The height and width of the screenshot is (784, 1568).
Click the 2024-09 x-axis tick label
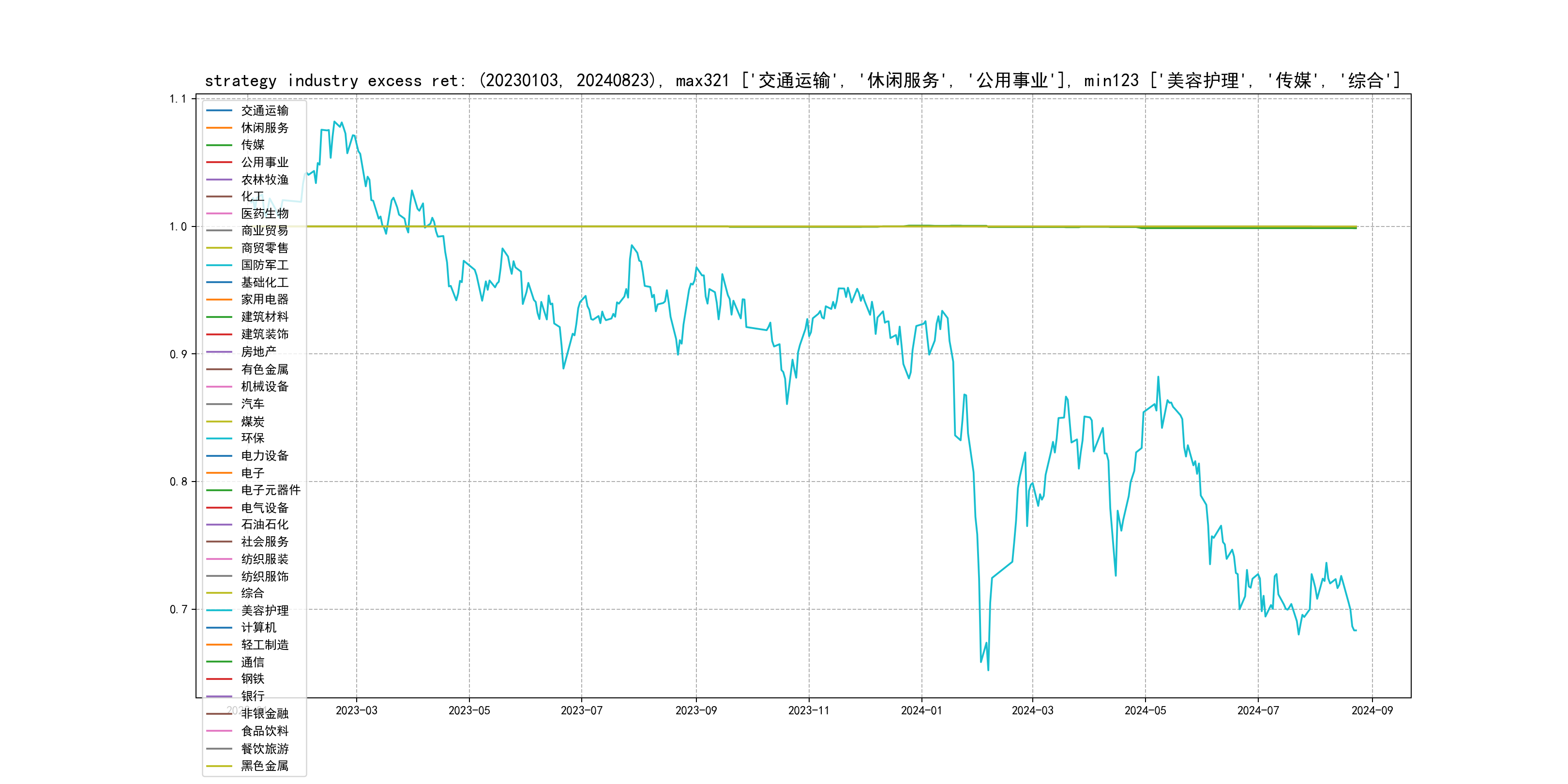click(1372, 711)
